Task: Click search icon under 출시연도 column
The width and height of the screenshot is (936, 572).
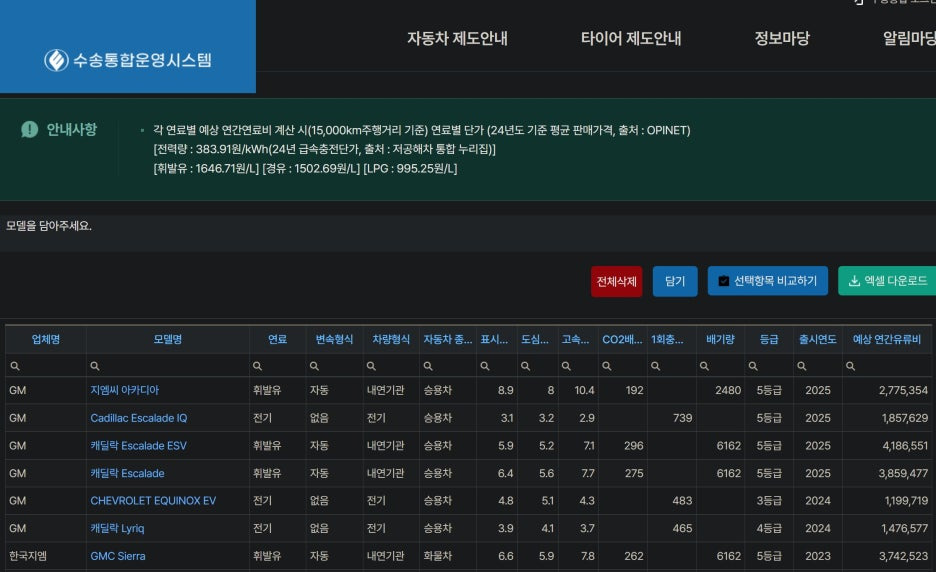Action: (802, 366)
